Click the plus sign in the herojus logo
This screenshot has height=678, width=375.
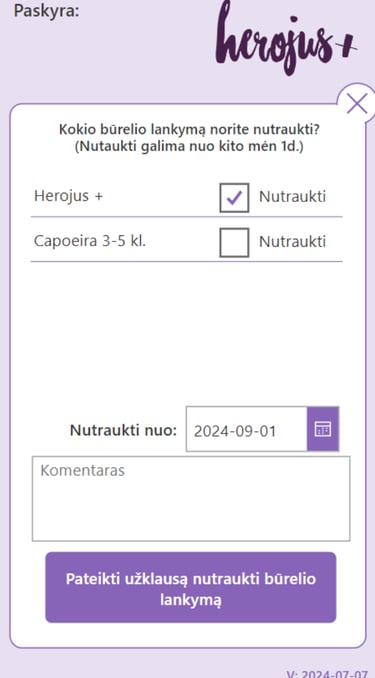tap(346, 45)
